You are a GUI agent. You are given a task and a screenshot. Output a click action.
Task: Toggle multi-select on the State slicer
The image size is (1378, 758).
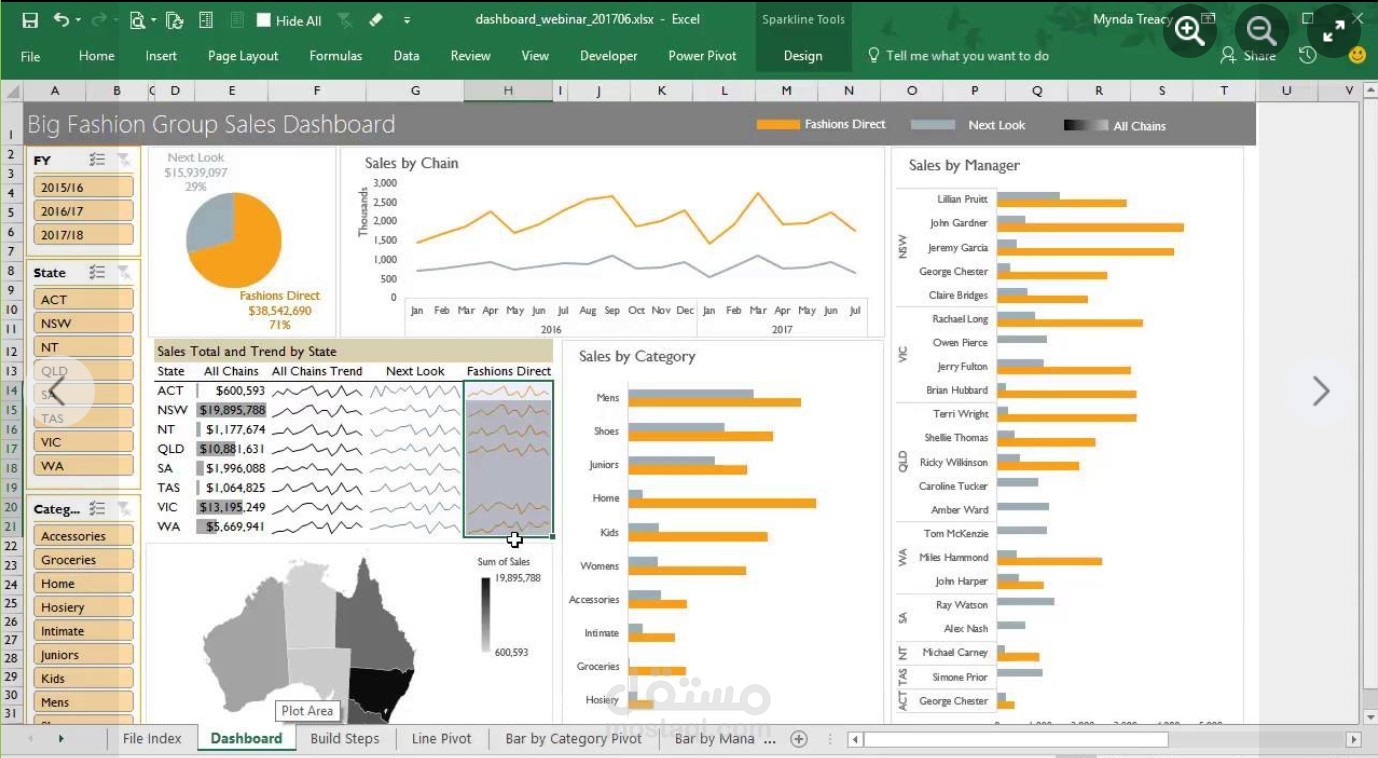click(x=97, y=272)
